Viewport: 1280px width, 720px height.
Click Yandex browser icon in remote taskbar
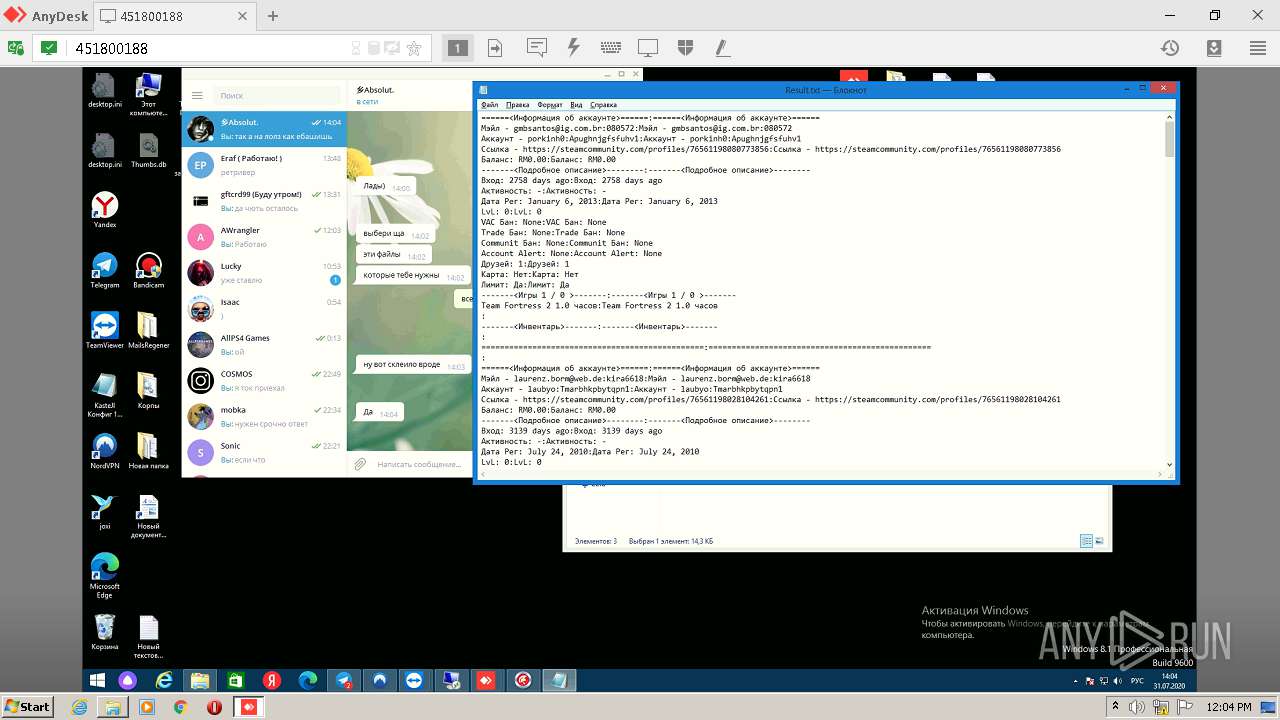click(x=271, y=680)
